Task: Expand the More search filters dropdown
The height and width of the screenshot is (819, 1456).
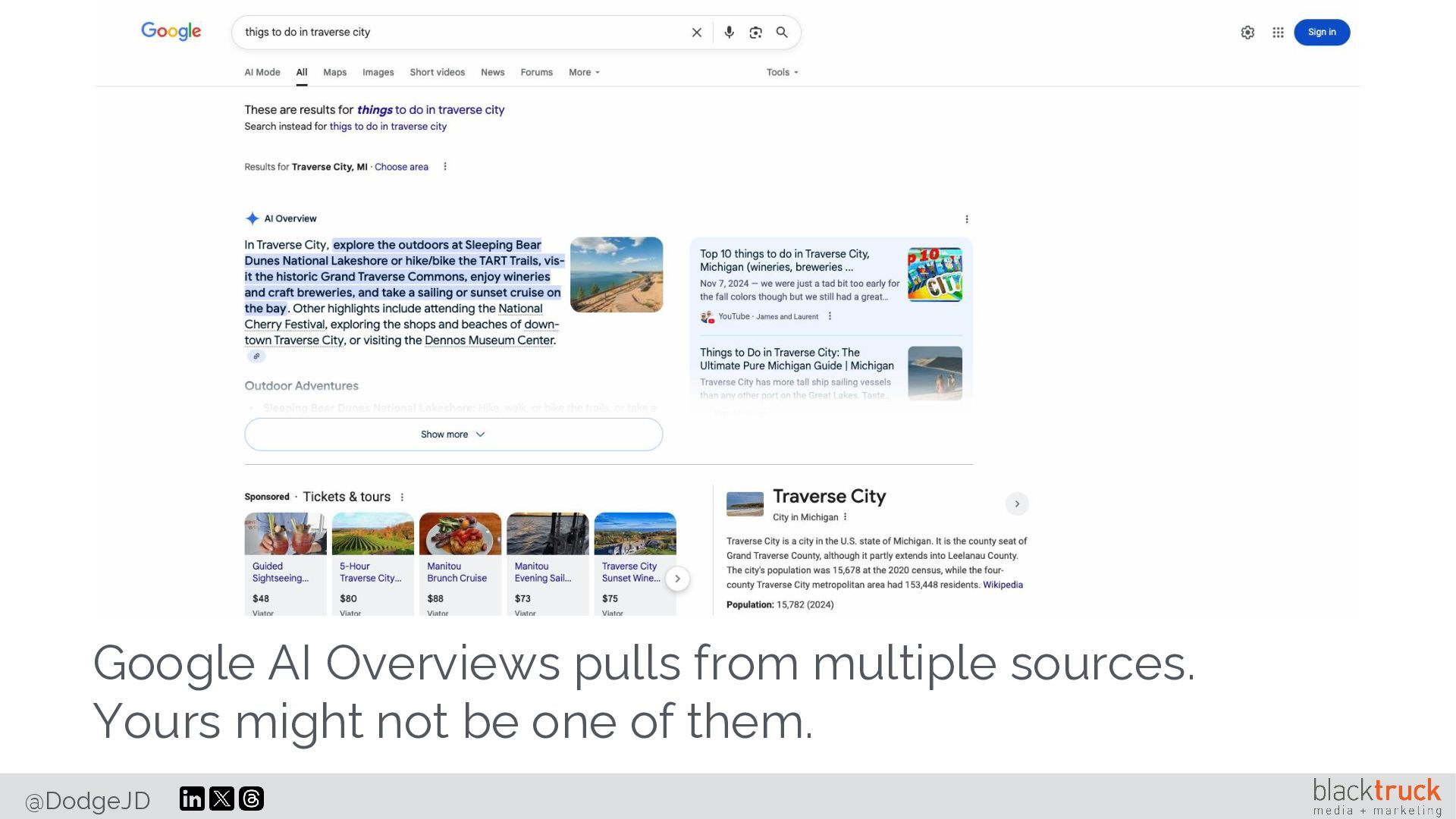Action: 584,73
